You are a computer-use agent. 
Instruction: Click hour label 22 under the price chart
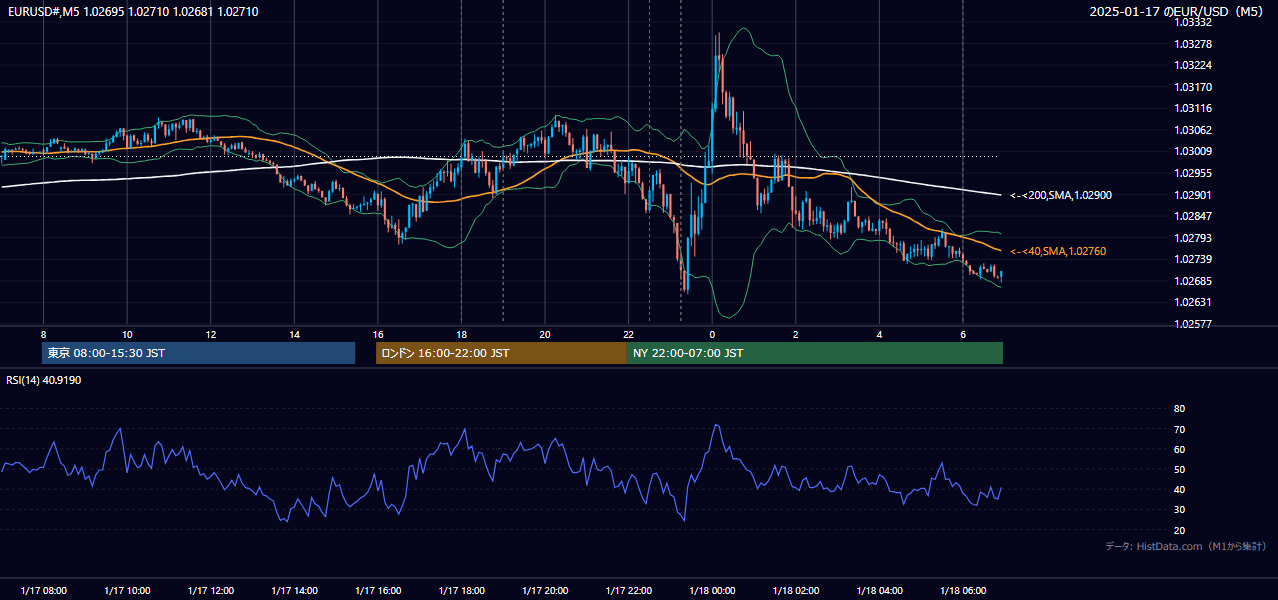628,334
